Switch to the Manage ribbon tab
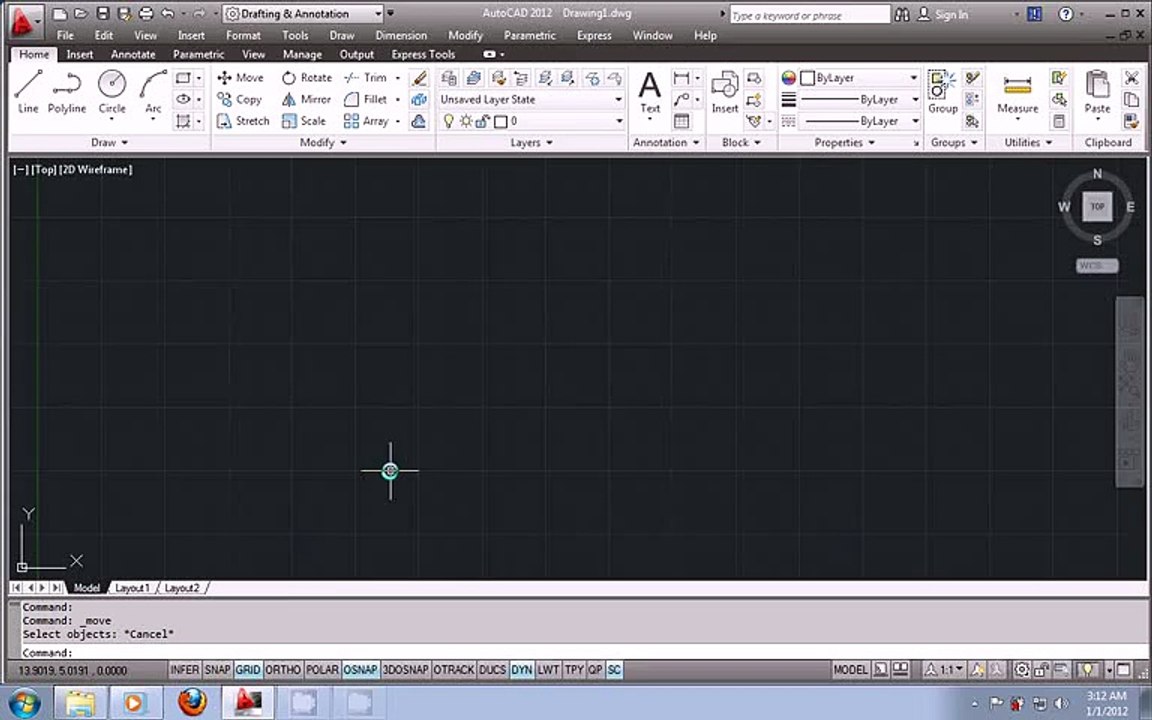The image size is (1152, 720). coord(302,54)
